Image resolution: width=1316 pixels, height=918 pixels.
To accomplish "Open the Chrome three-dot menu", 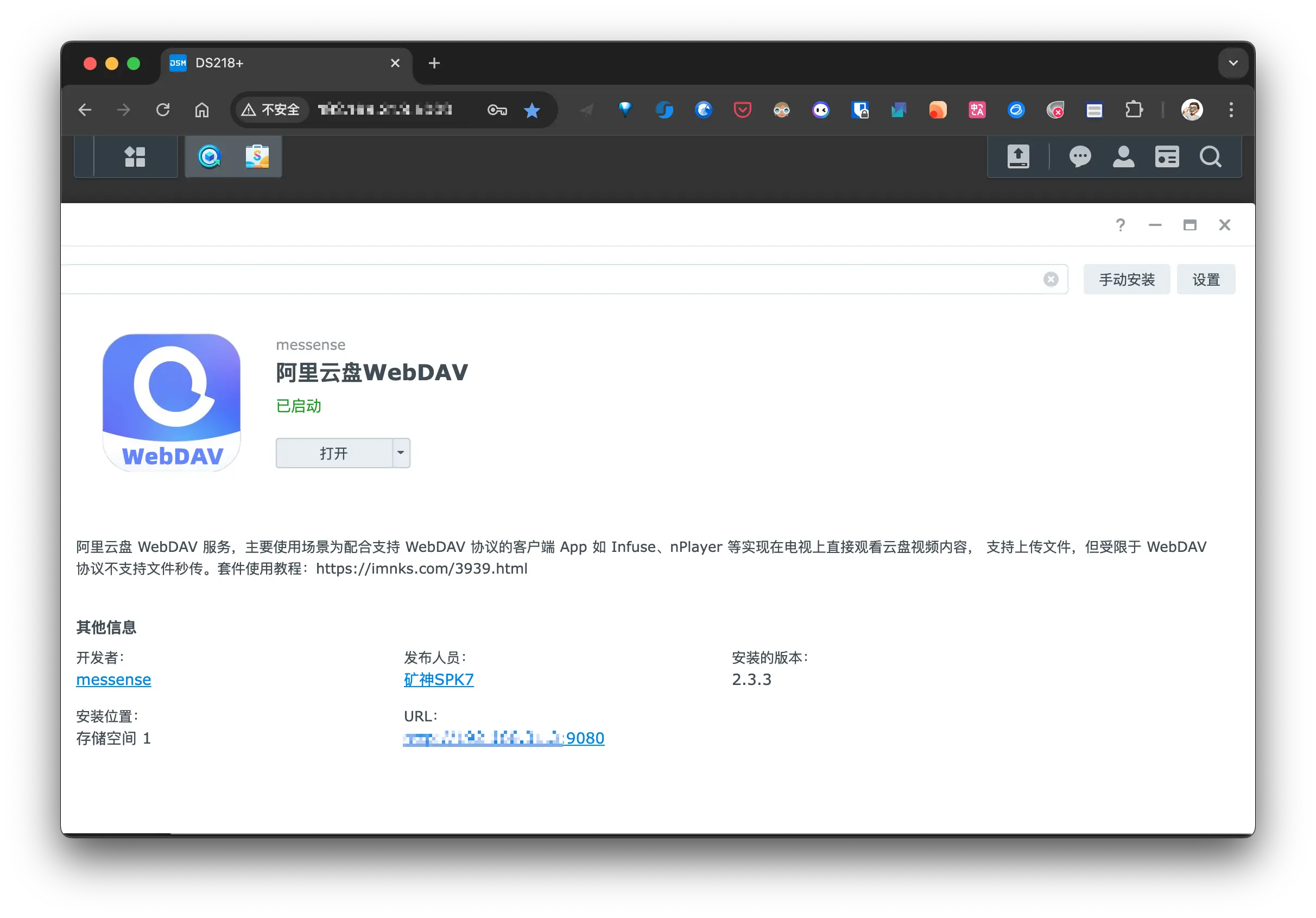I will pyautogui.click(x=1231, y=110).
